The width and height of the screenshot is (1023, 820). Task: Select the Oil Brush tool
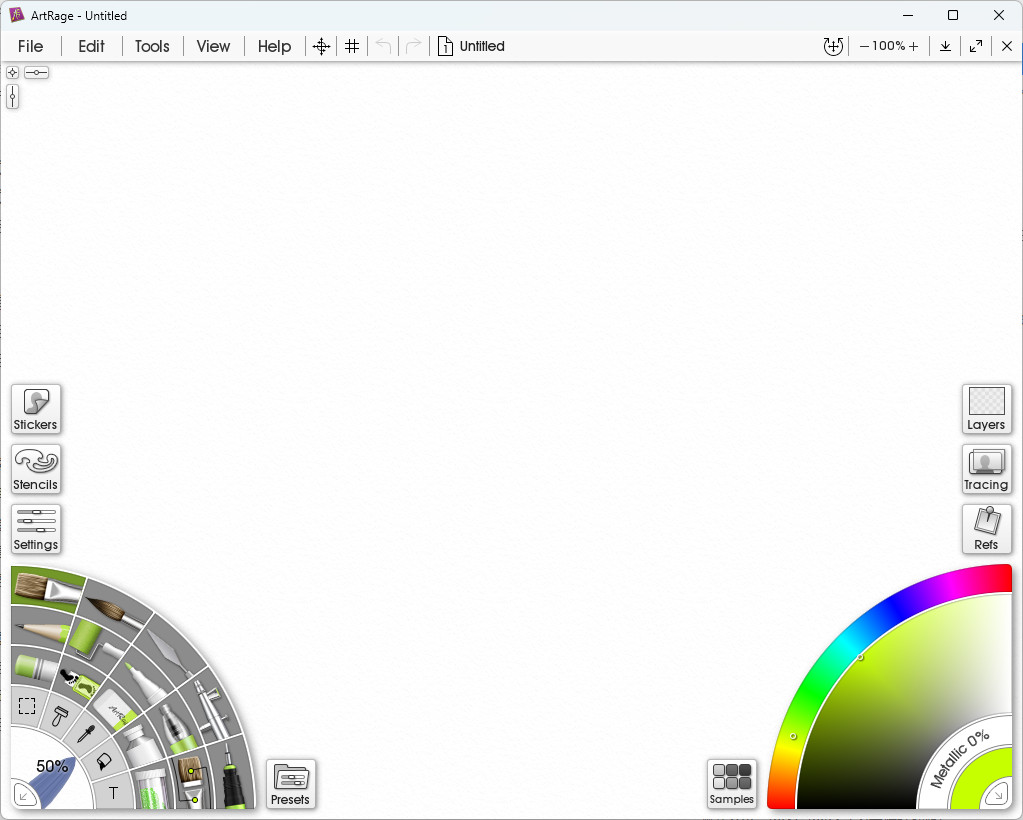(x=46, y=587)
